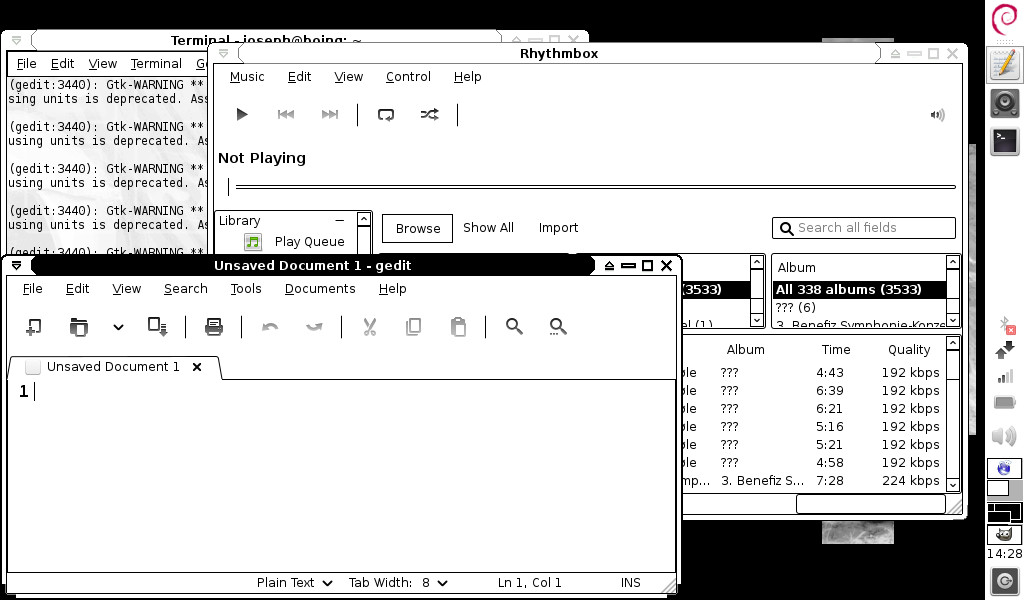
Task: Click the panel volume speaker icon
Action: [x=1004, y=435]
